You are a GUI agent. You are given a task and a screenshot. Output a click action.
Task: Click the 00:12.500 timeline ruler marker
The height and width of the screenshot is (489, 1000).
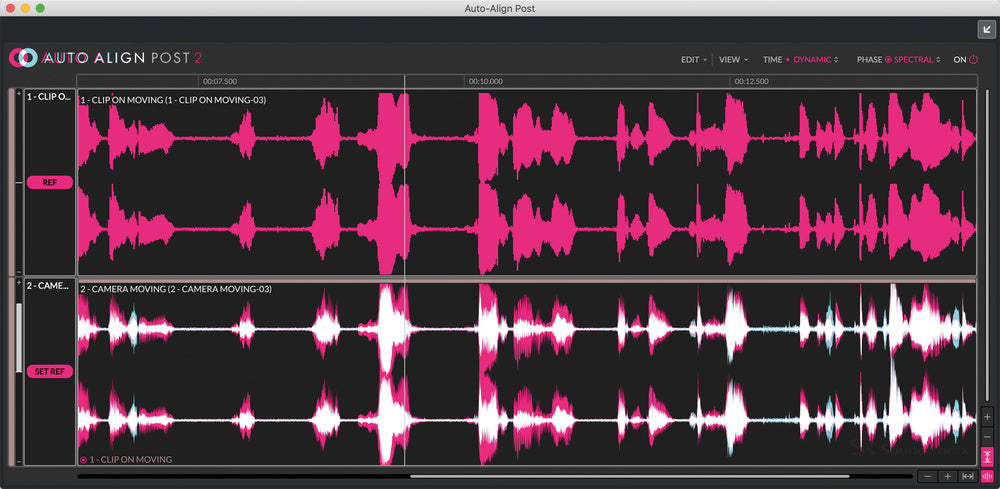752,82
